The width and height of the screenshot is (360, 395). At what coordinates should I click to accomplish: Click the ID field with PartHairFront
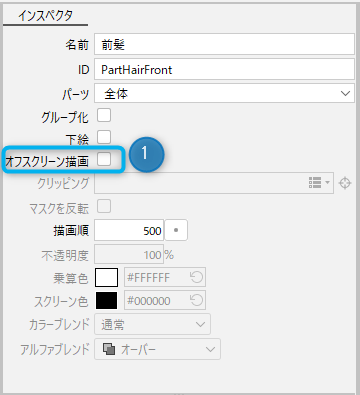pos(224,69)
